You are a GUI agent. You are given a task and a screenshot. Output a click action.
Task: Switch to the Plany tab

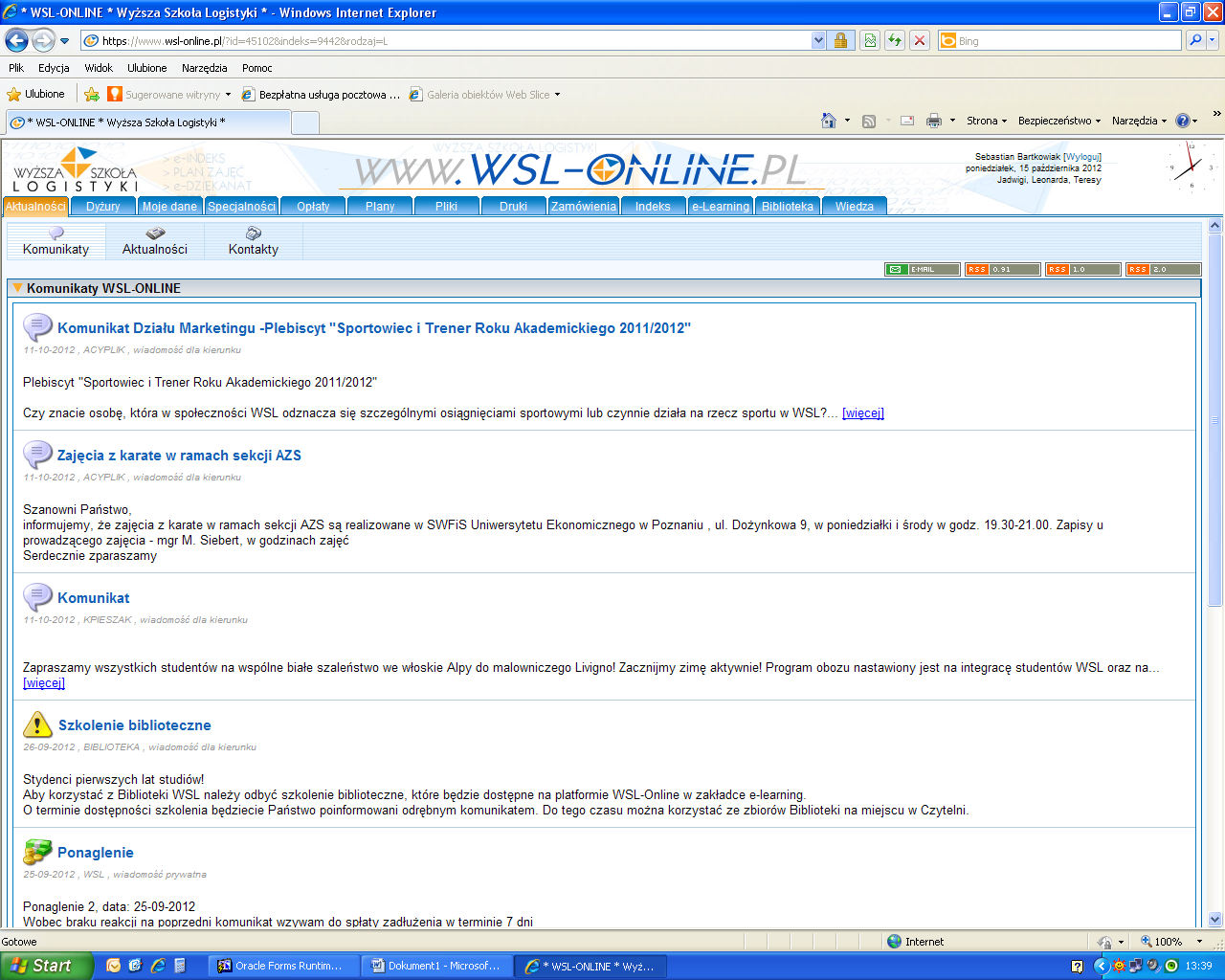380,206
